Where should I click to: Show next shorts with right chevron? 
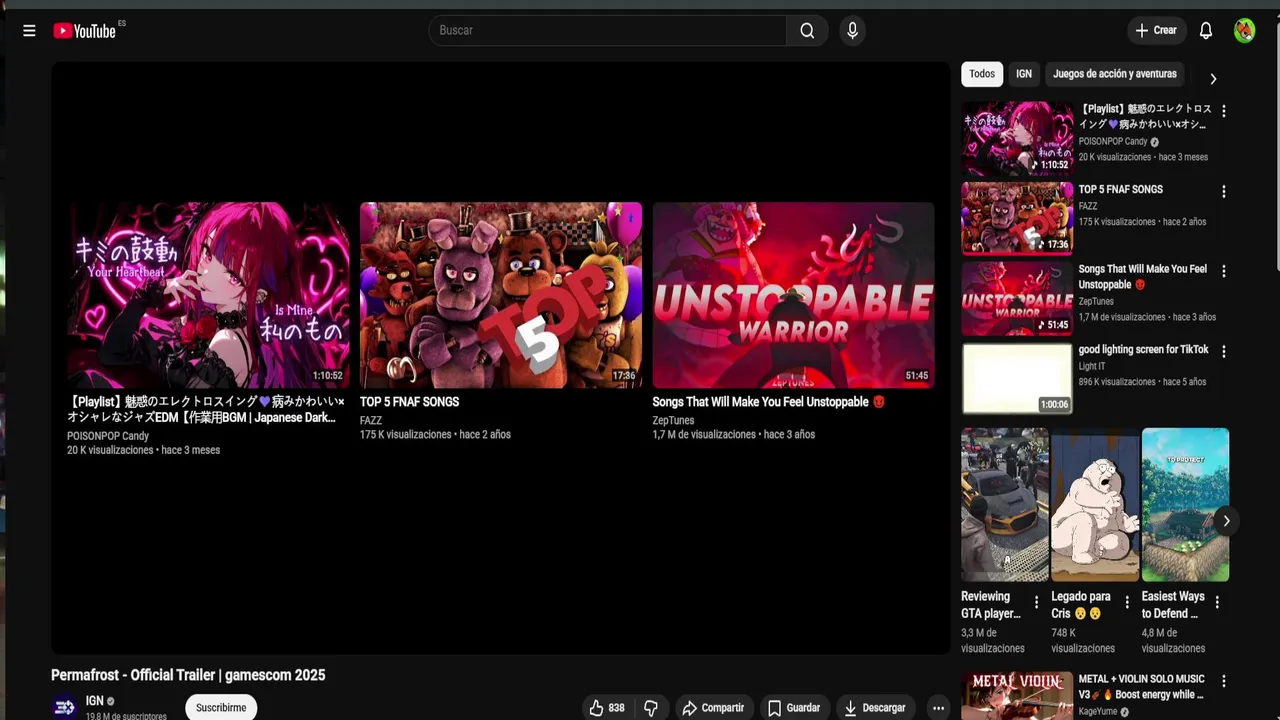click(1226, 521)
